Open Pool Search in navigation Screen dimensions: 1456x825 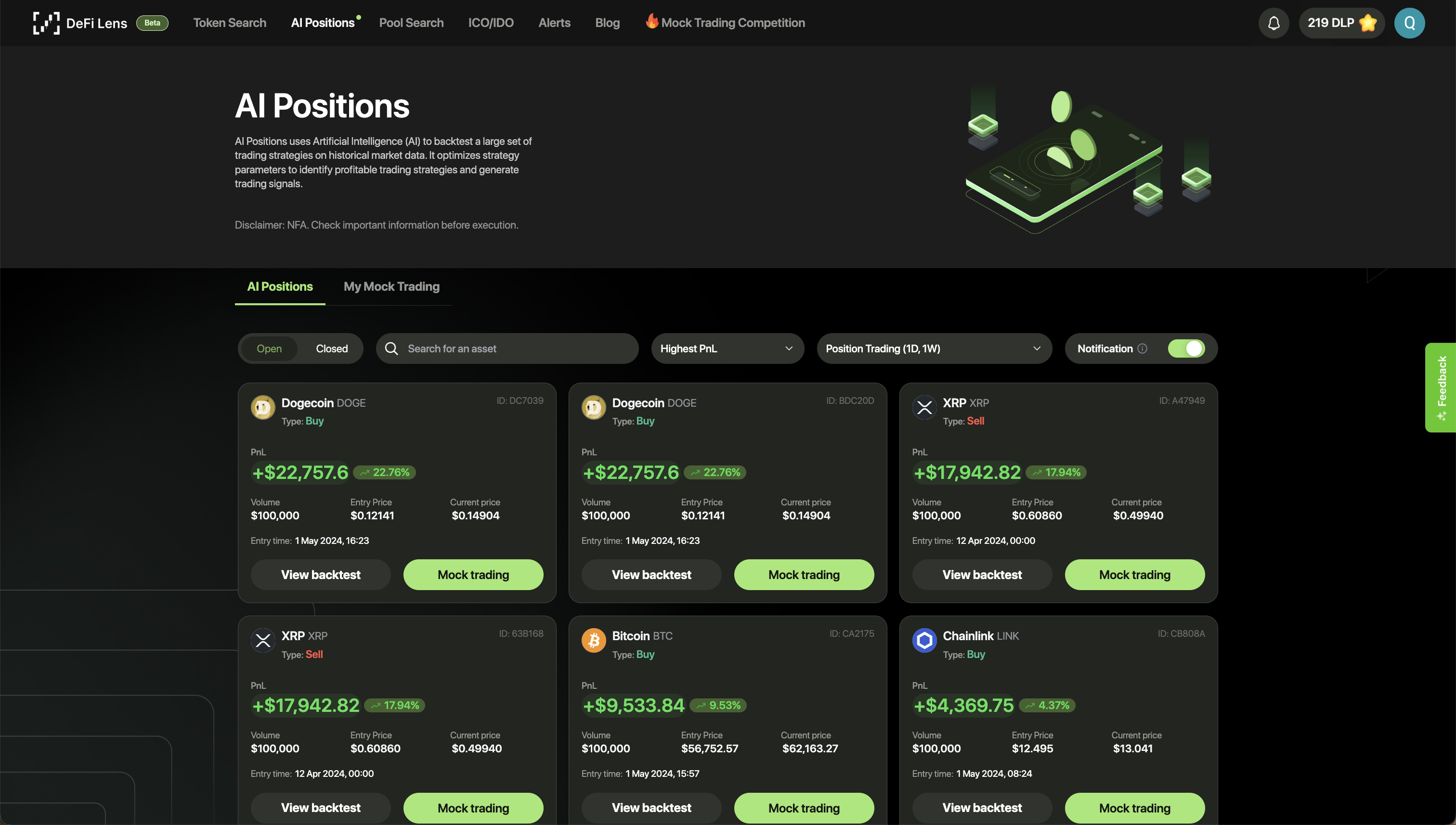[411, 23]
